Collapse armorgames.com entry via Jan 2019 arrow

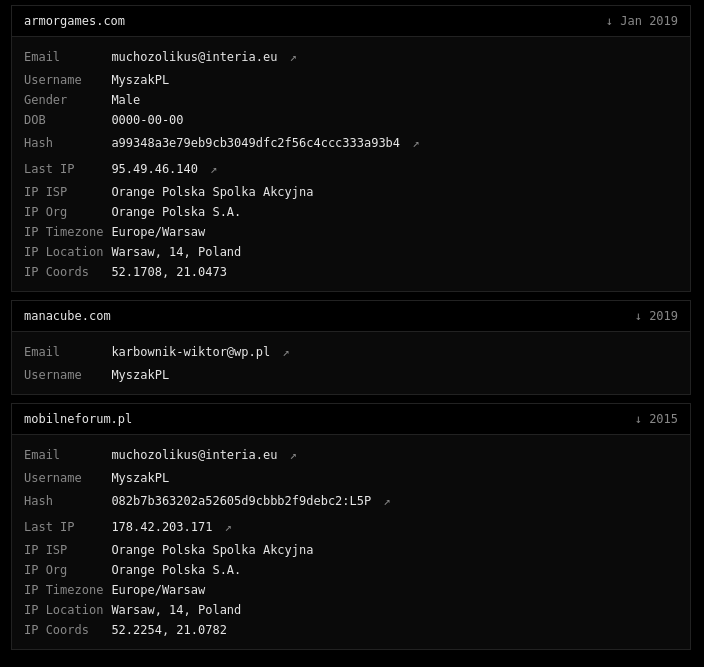[x=609, y=22]
